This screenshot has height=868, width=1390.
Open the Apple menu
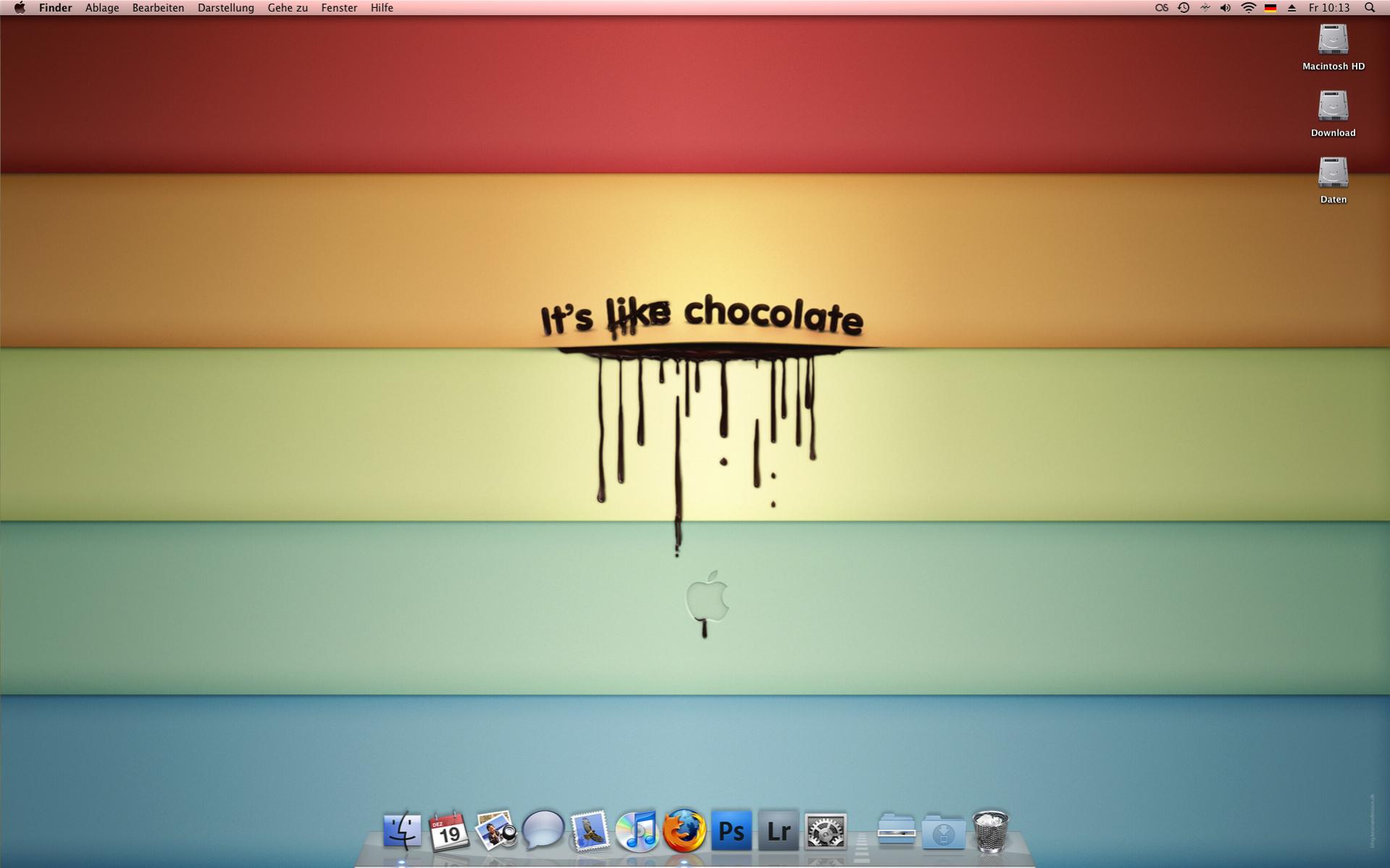[x=20, y=8]
